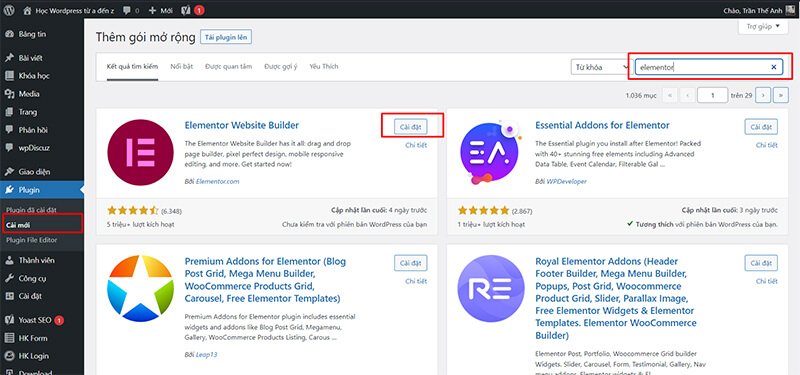Open Elementor.com author link
This screenshot has height=375, width=800.
point(217,181)
